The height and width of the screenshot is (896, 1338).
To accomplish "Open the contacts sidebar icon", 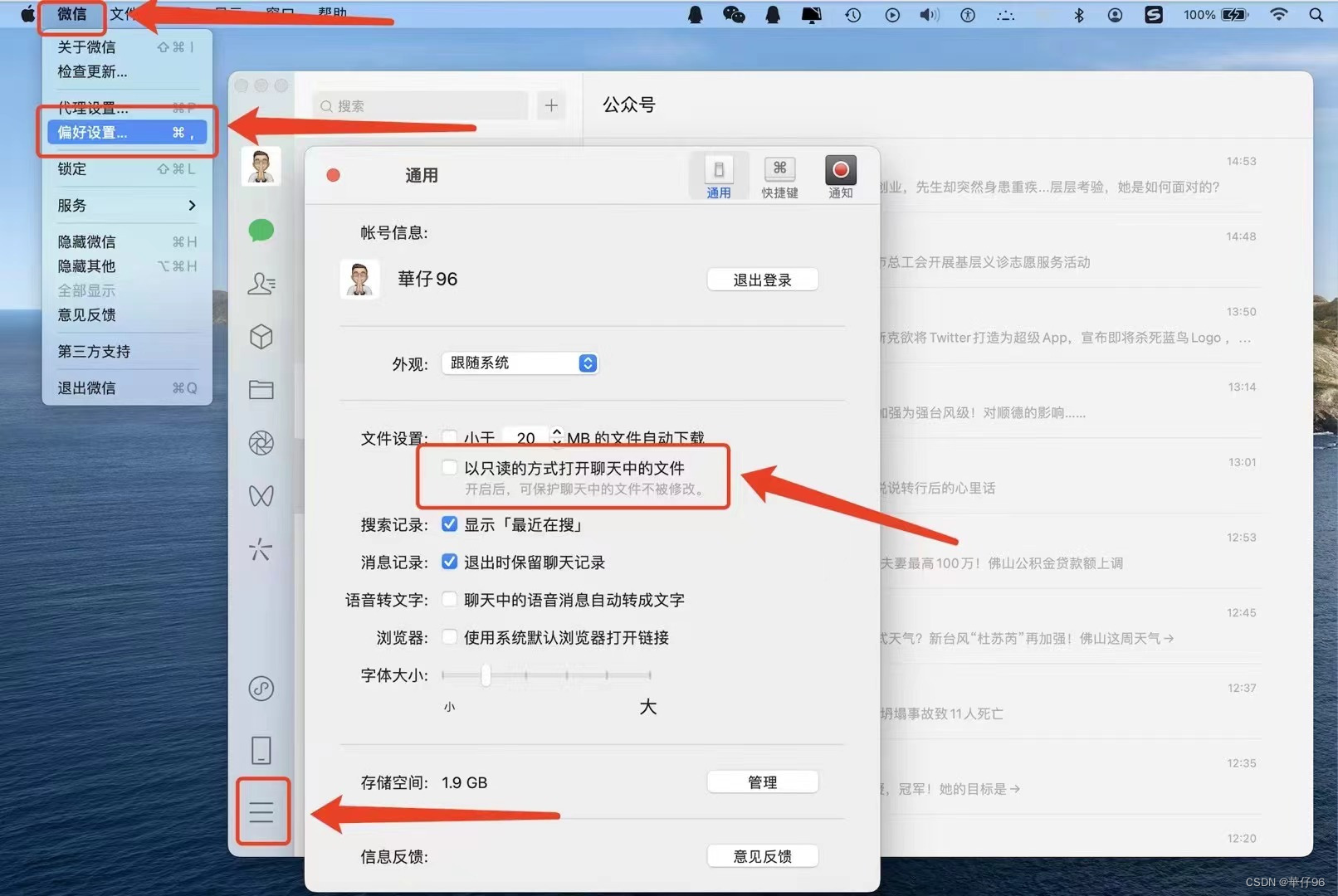I will click(x=261, y=284).
